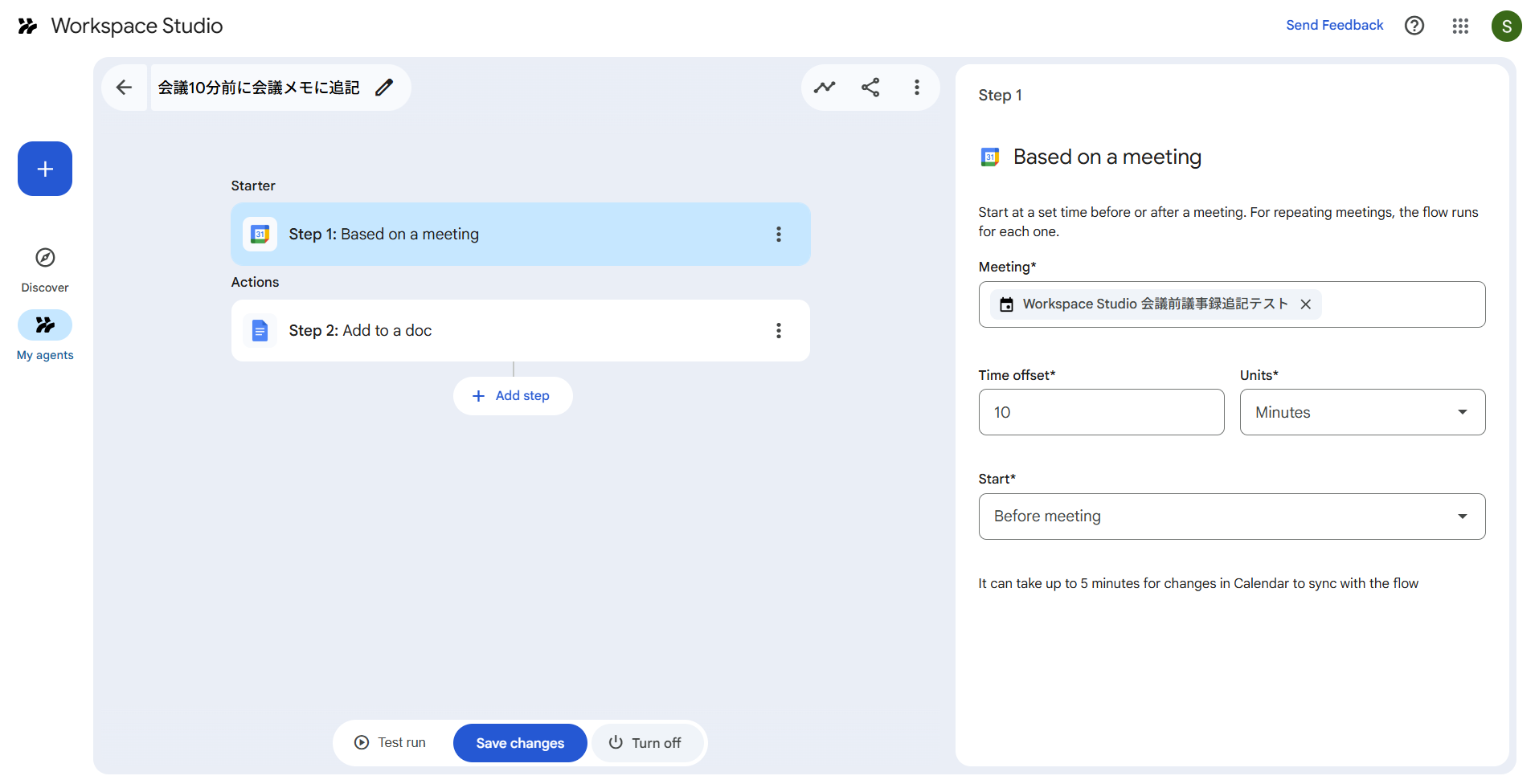Go to Discover in sidebar
Viewport: 1539px width, 784px height.
45,269
